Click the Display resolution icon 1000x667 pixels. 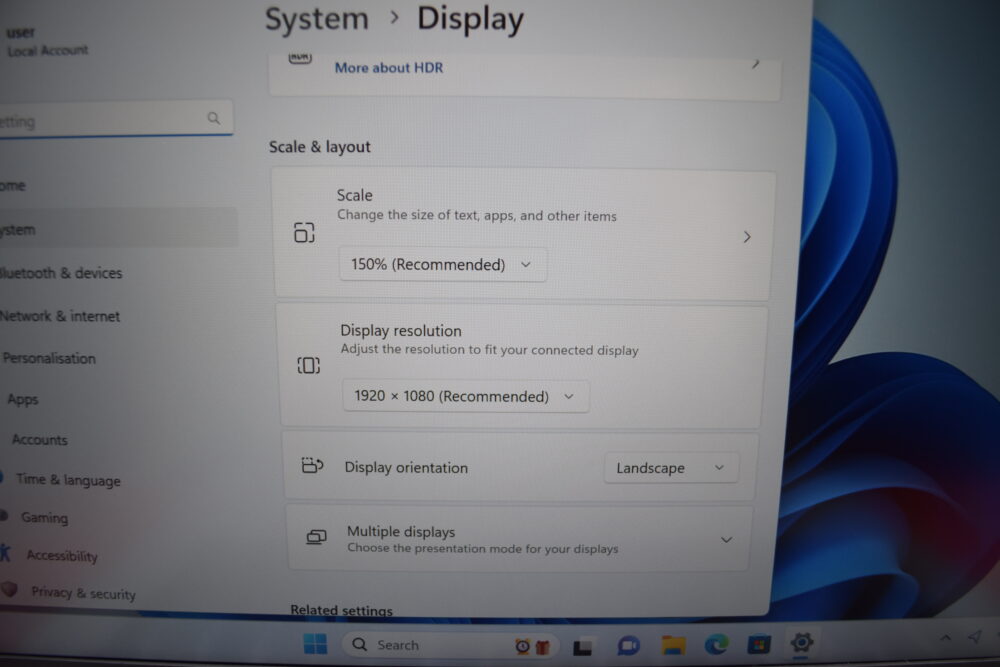tap(309, 365)
